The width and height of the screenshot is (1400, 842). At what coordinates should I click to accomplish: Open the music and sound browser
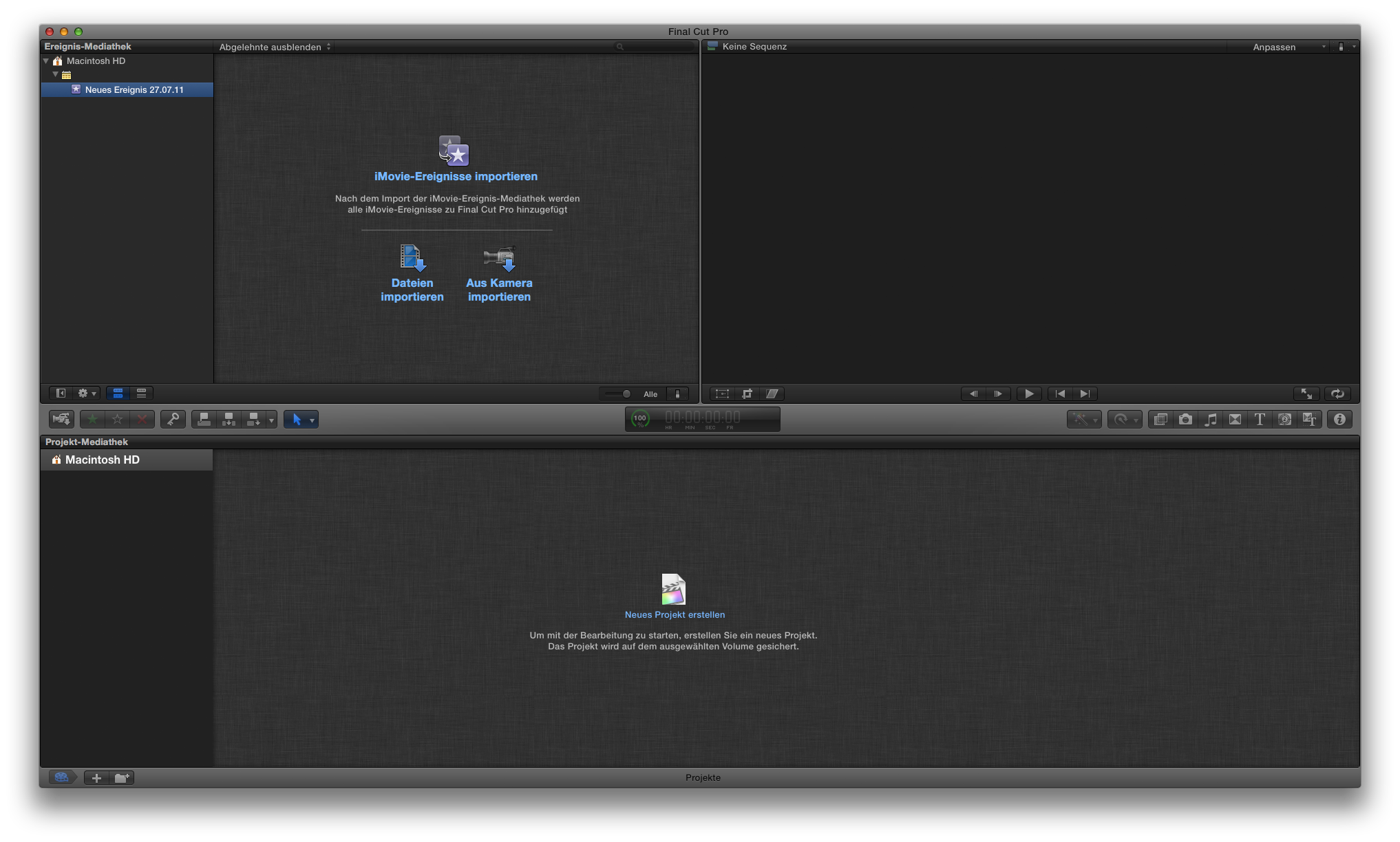pyautogui.click(x=1210, y=419)
